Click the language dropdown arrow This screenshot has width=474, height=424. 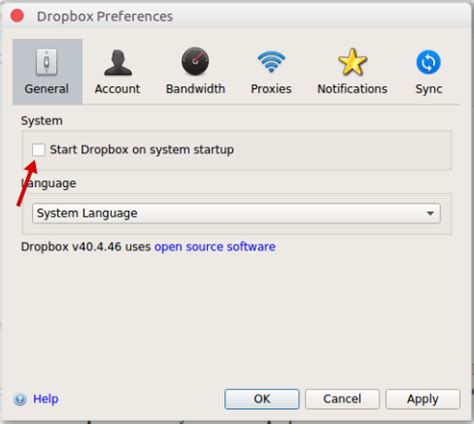coord(430,213)
